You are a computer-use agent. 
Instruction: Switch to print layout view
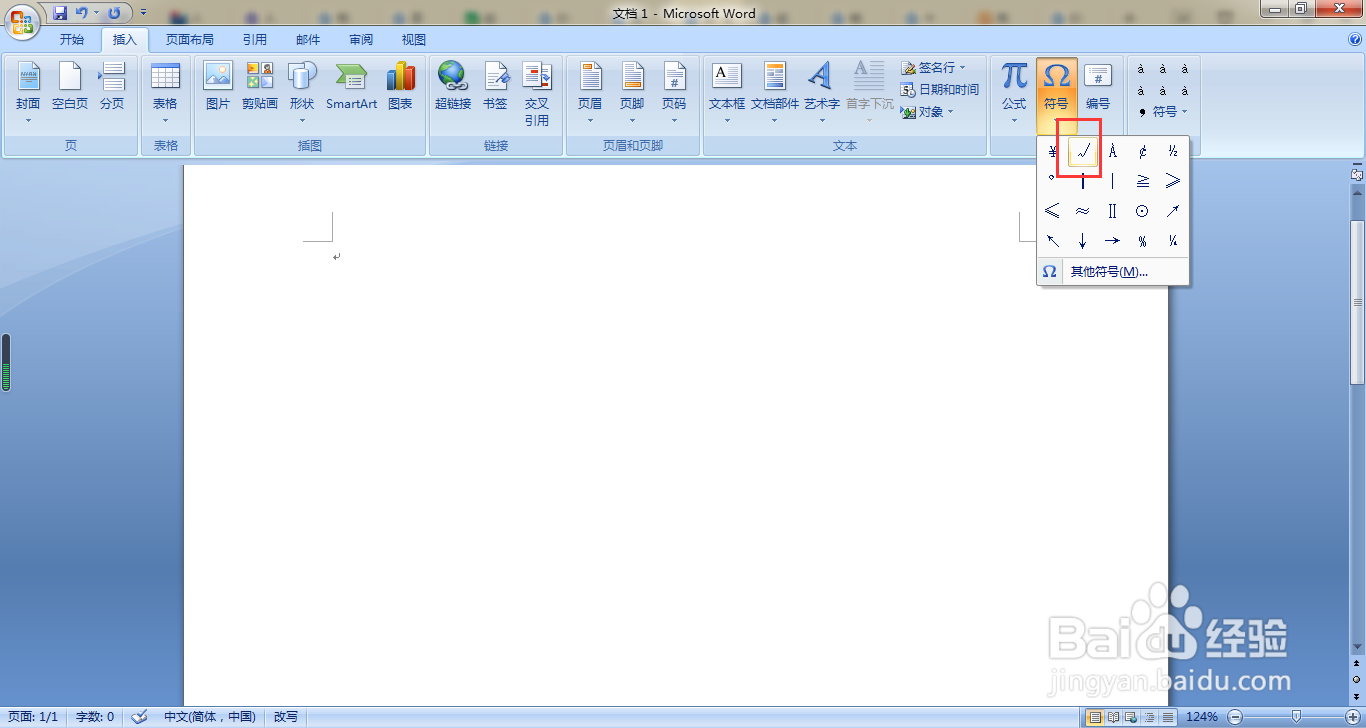click(x=1096, y=717)
